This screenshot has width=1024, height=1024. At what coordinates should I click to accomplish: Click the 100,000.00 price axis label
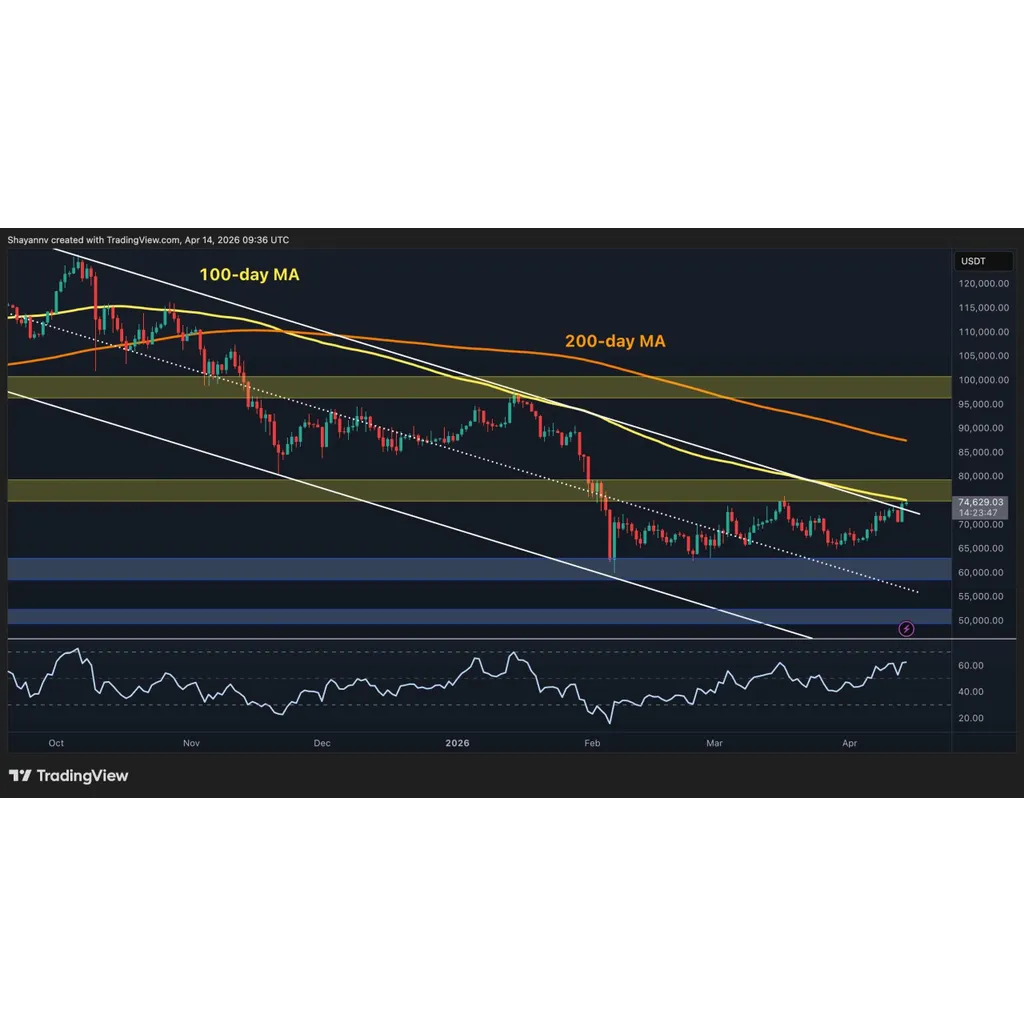[984, 380]
